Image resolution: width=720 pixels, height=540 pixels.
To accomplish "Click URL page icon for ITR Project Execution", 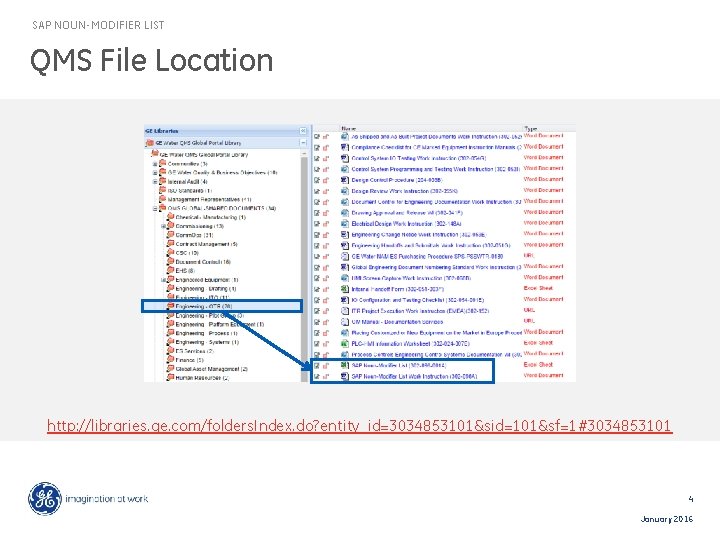I will tap(344, 311).
